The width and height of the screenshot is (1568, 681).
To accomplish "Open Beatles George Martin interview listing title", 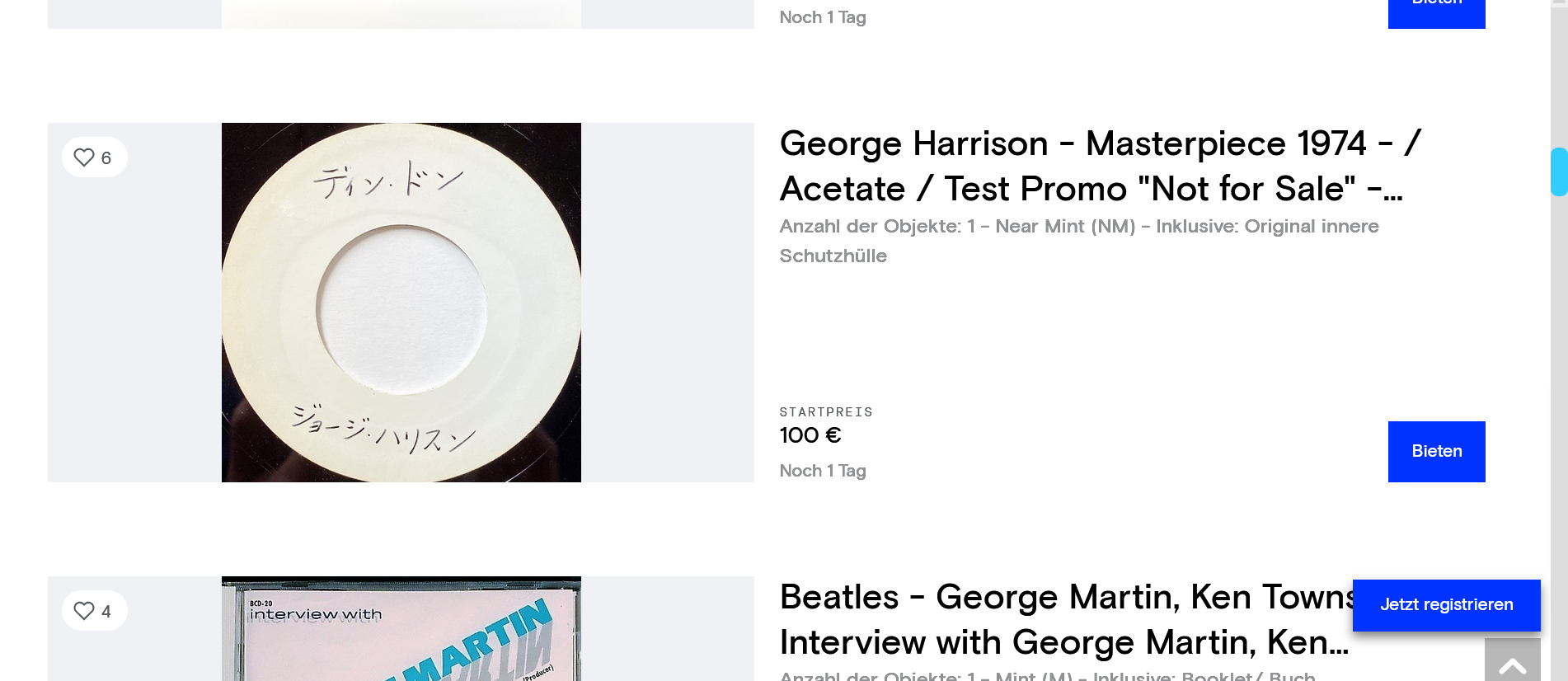I will (x=1063, y=619).
